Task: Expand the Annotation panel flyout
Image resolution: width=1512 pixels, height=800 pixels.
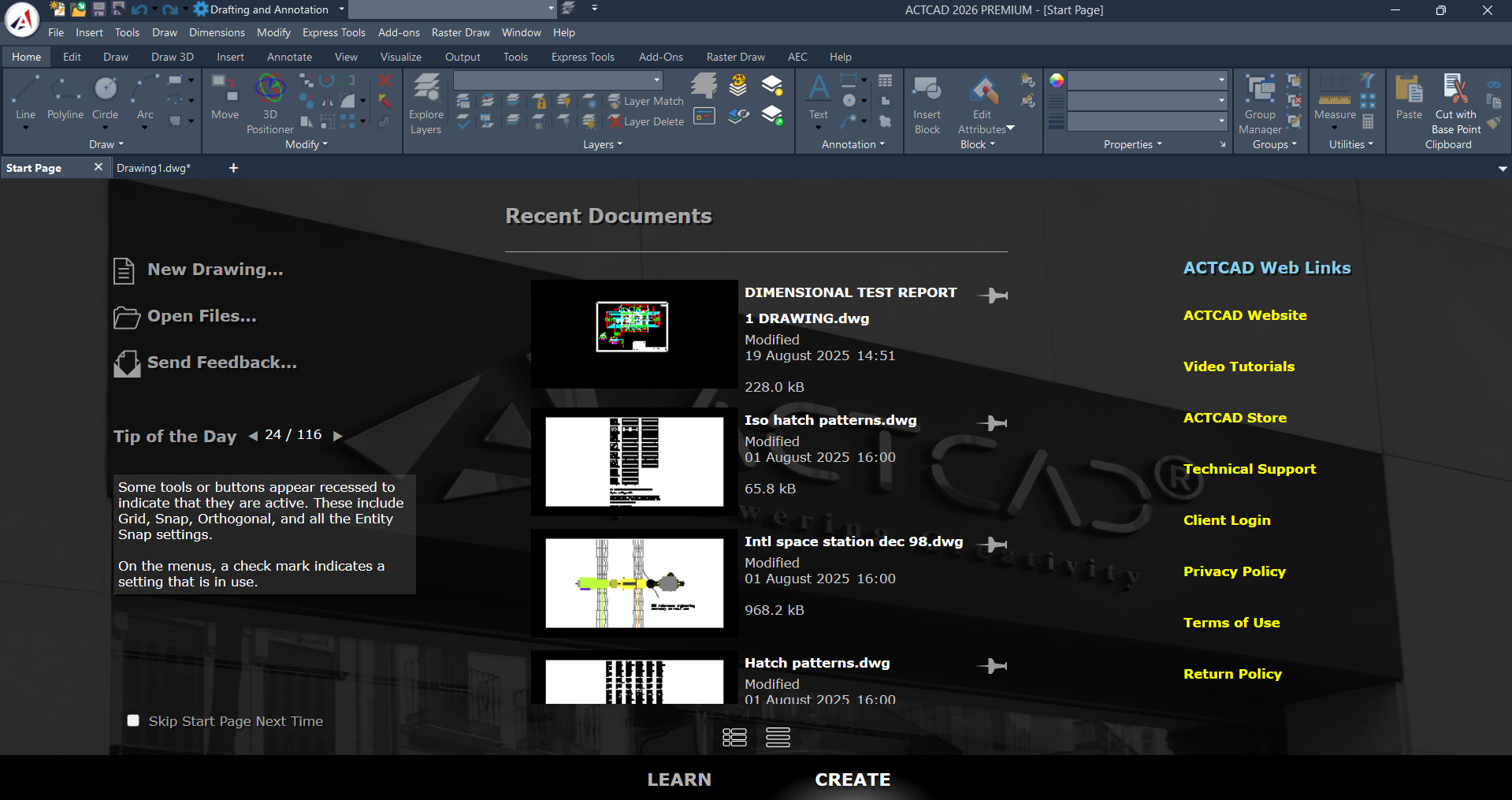Action: tap(853, 144)
